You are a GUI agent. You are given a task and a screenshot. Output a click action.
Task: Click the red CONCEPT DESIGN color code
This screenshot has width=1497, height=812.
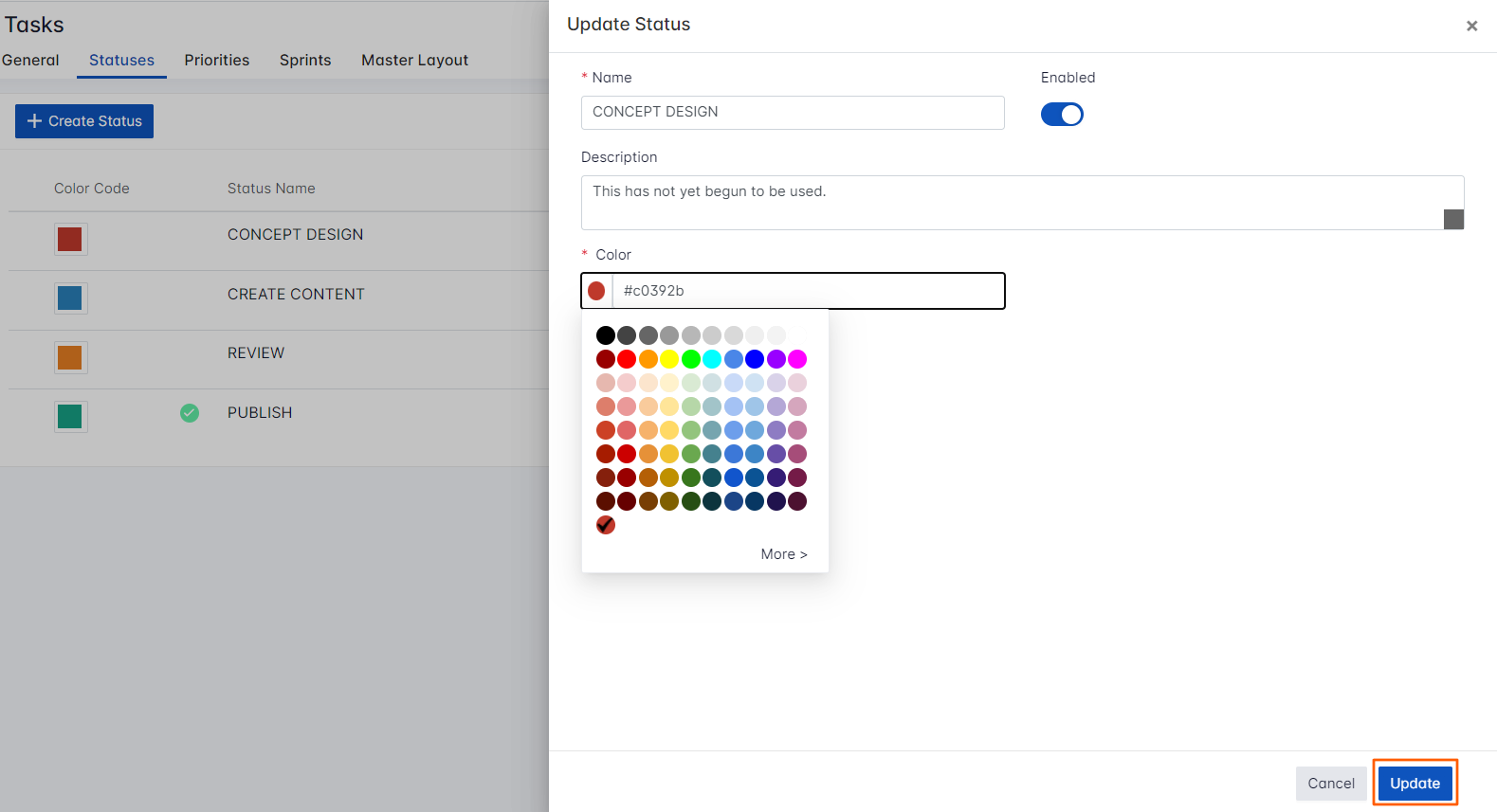70,239
